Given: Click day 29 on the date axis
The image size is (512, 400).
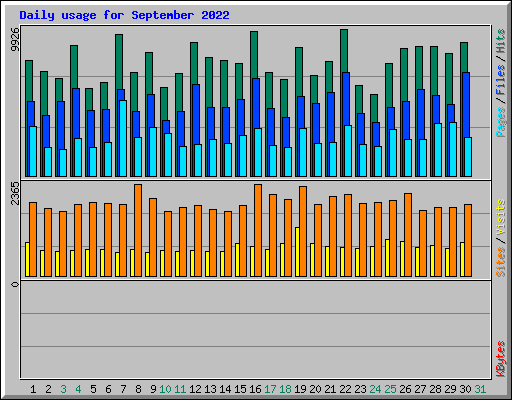Looking at the screenshot, I should (x=450, y=389).
